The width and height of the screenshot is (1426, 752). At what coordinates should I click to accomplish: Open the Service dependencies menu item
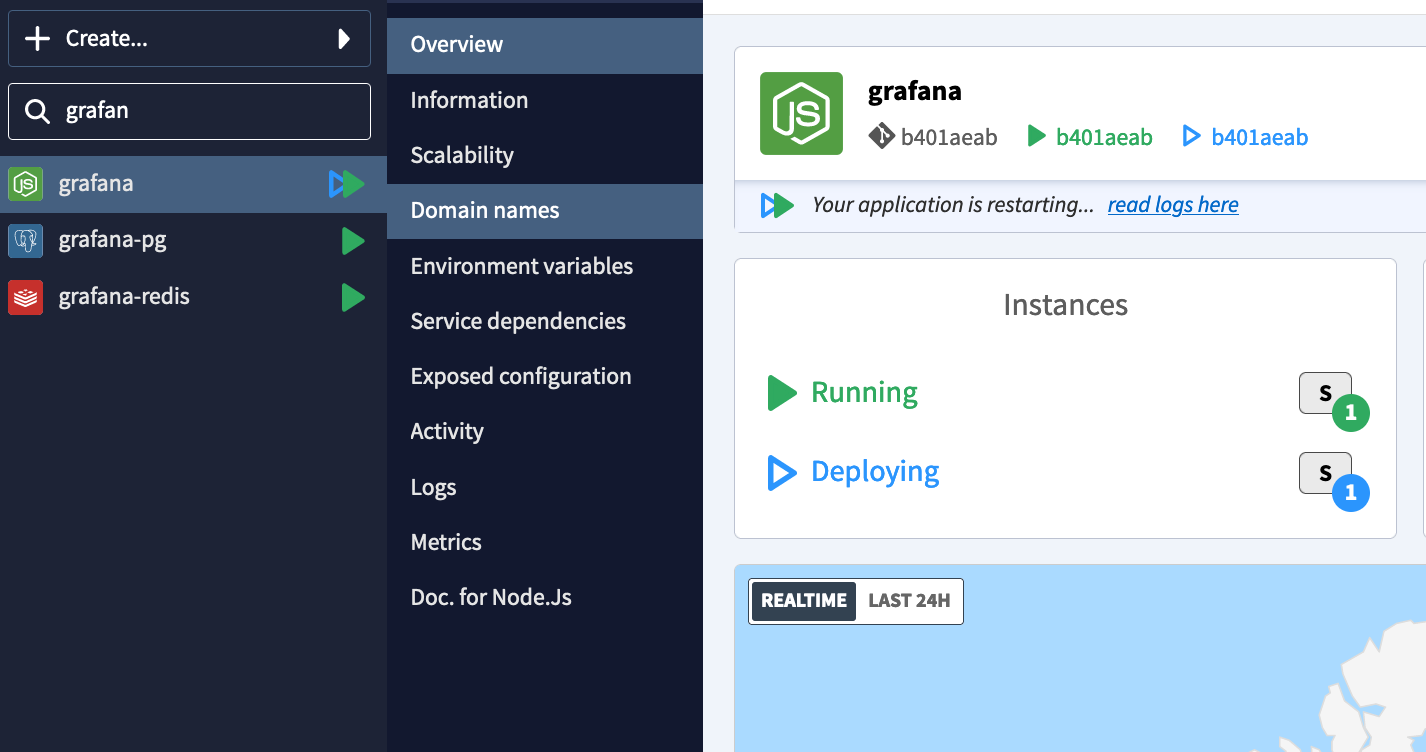pyautogui.click(x=545, y=321)
